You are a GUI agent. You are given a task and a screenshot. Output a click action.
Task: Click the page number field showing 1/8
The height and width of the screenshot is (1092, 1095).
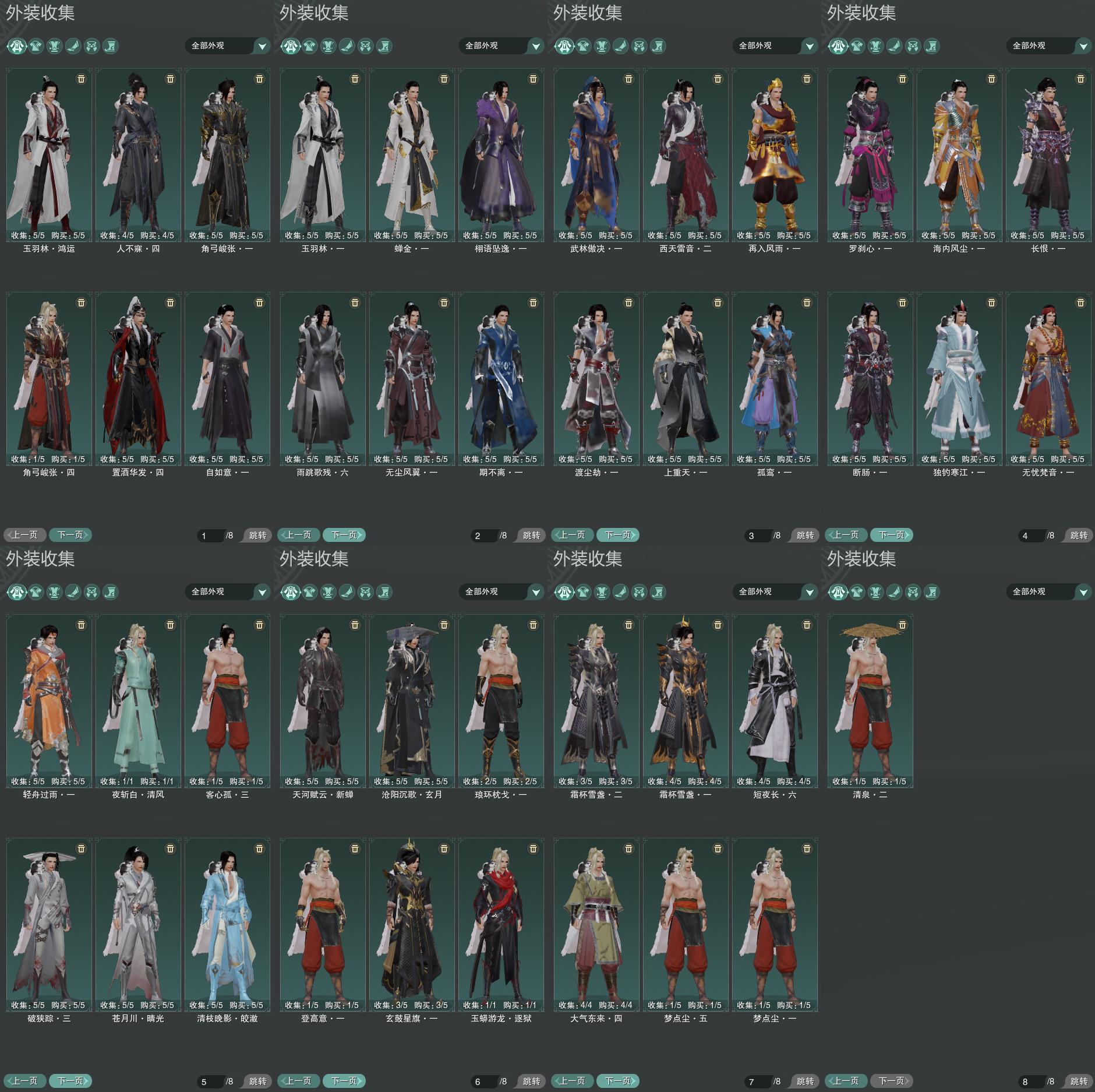point(211,536)
